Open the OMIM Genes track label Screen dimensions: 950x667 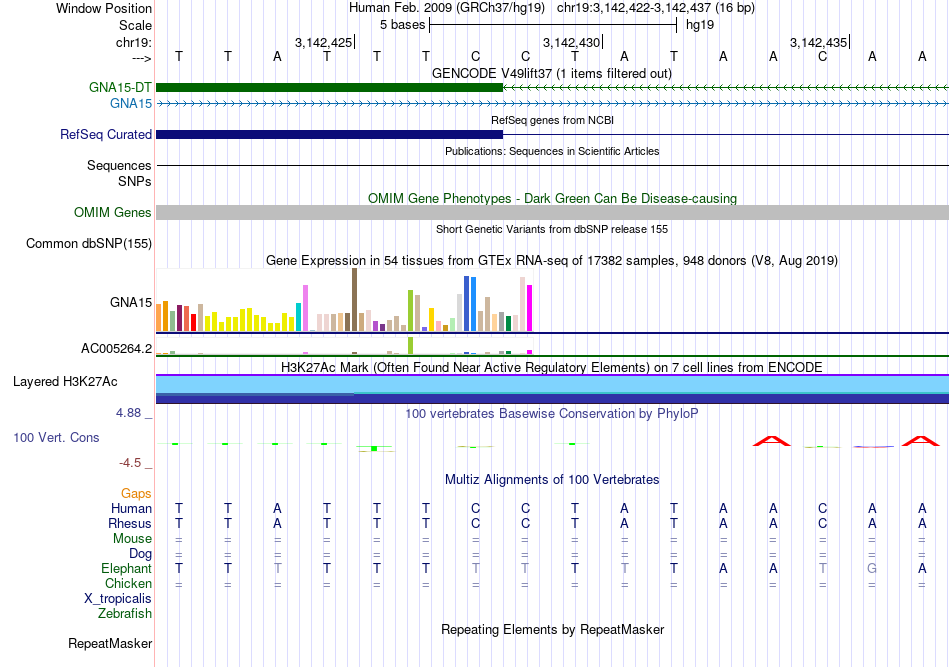pyautogui.click(x=113, y=213)
